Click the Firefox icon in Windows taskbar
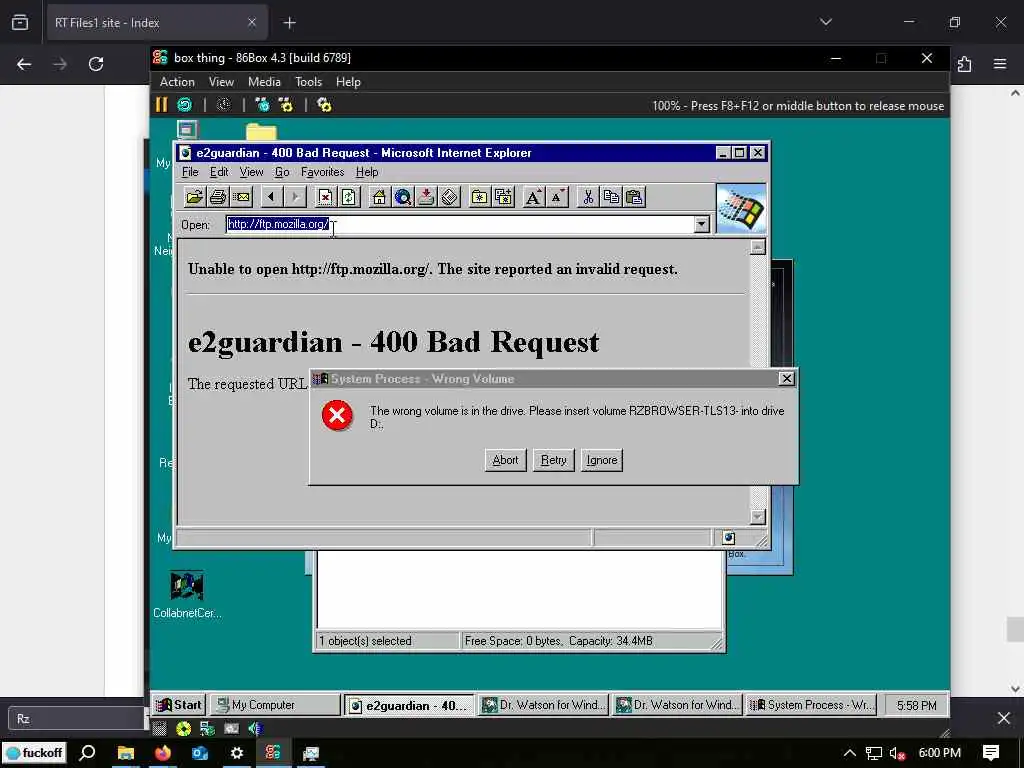1024x768 pixels. (163, 753)
